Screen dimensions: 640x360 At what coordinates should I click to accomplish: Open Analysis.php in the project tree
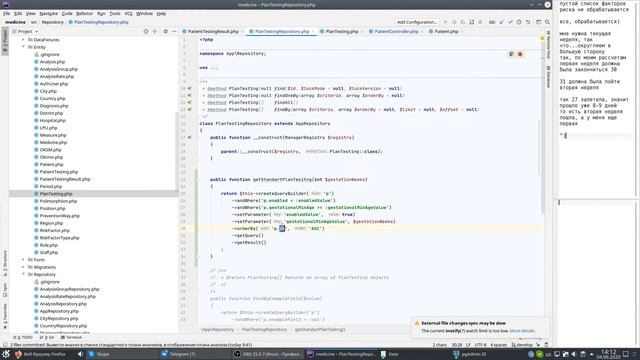click(x=52, y=62)
